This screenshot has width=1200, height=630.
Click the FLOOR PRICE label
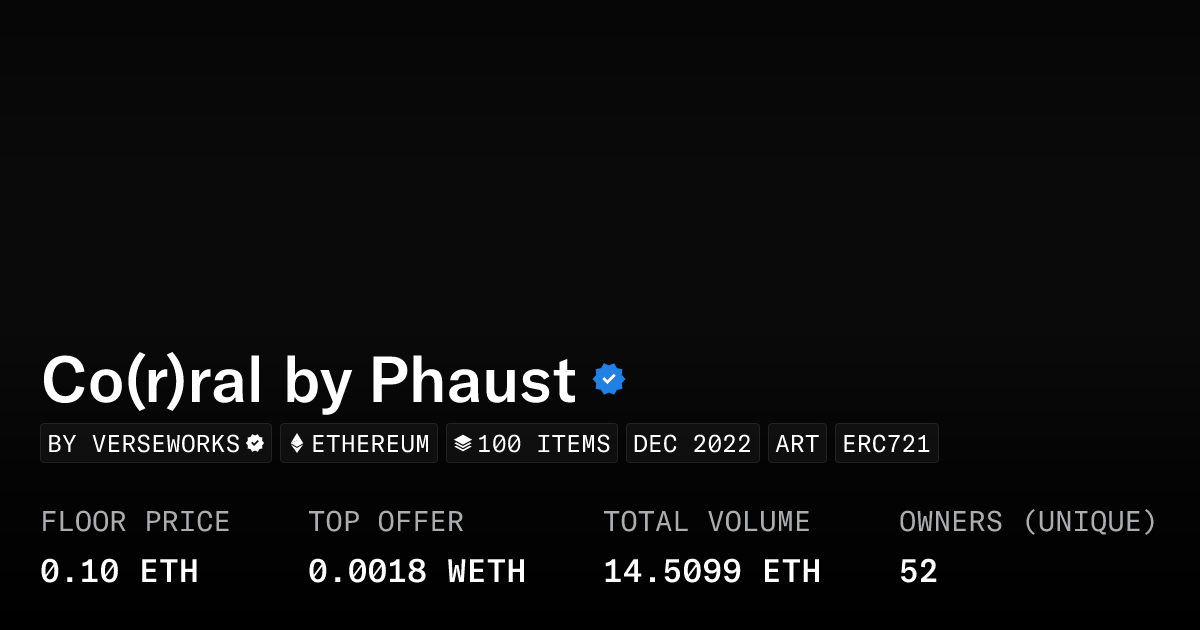pyautogui.click(x=135, y=522)
